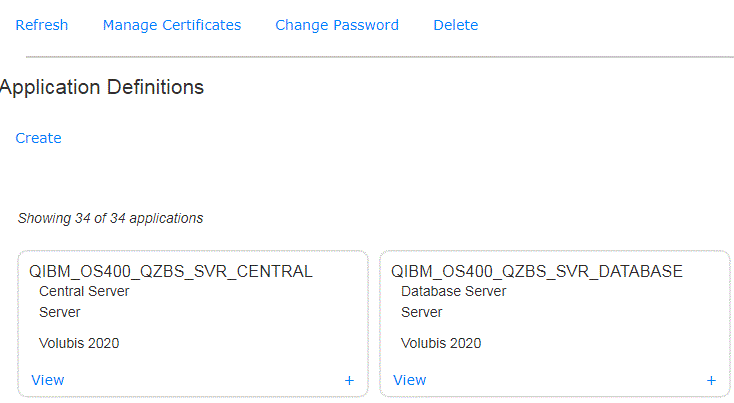The height and width of the screenshot is (403, 734).
Task: Select the Delete action
Action: (455, 25)
